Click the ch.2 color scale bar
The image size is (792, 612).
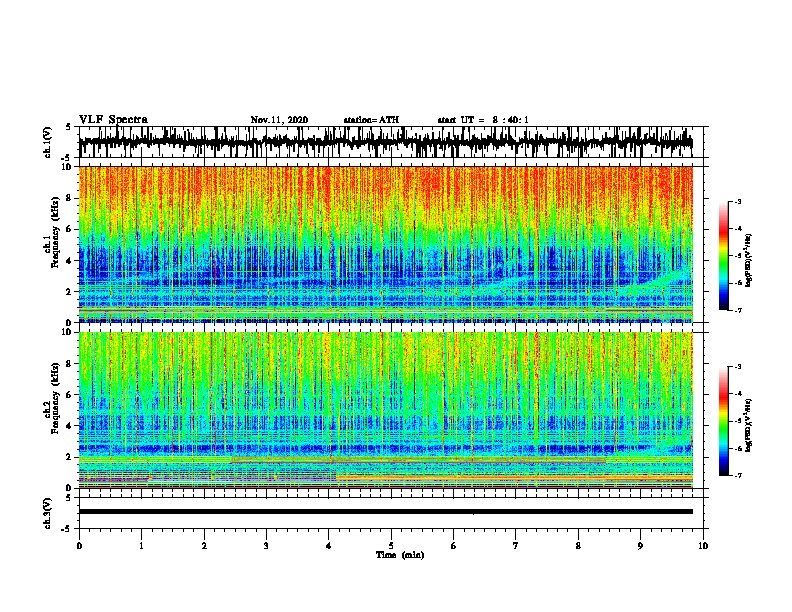tap(723, 421)
